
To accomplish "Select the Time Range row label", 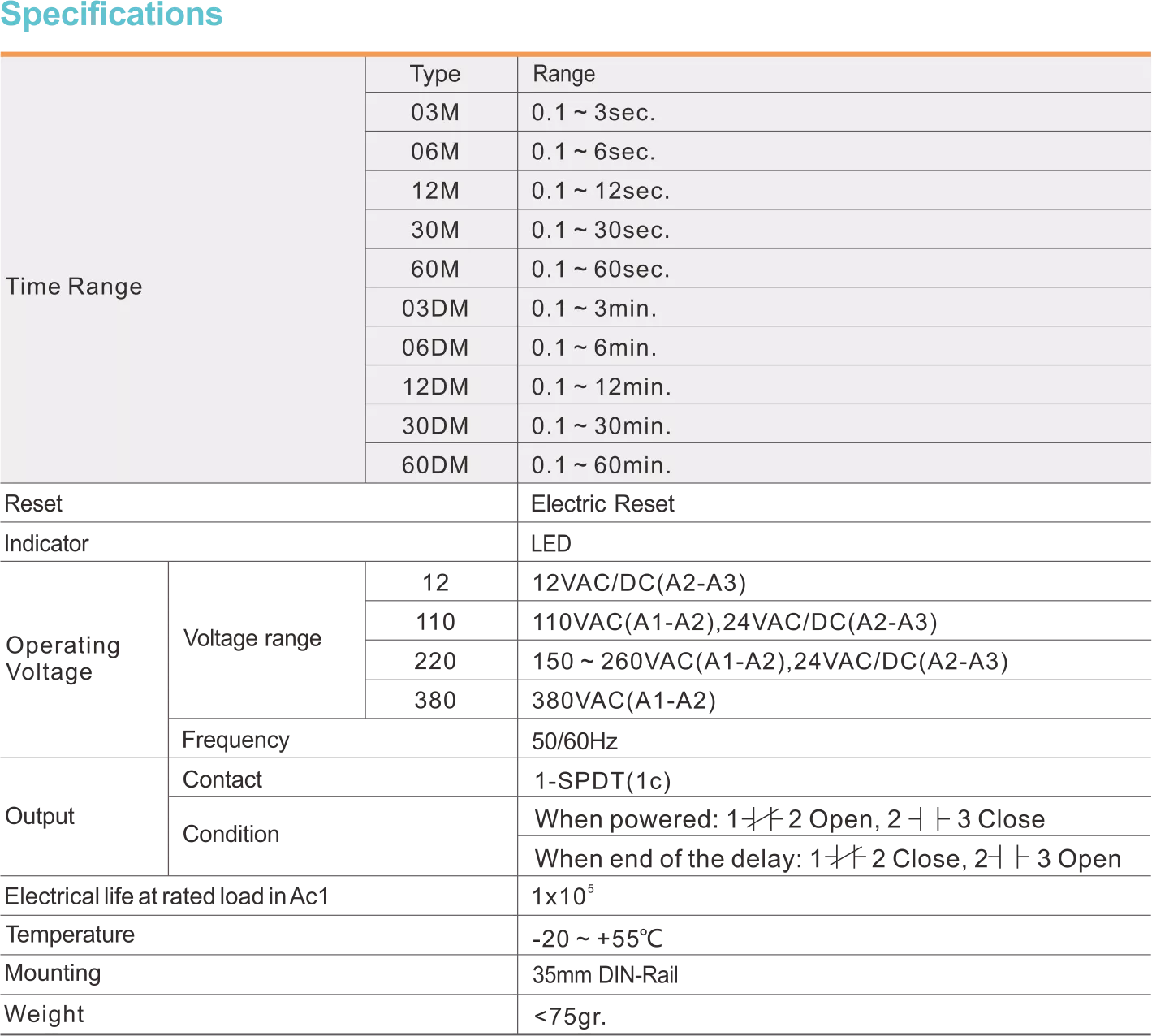I will 74,287.
